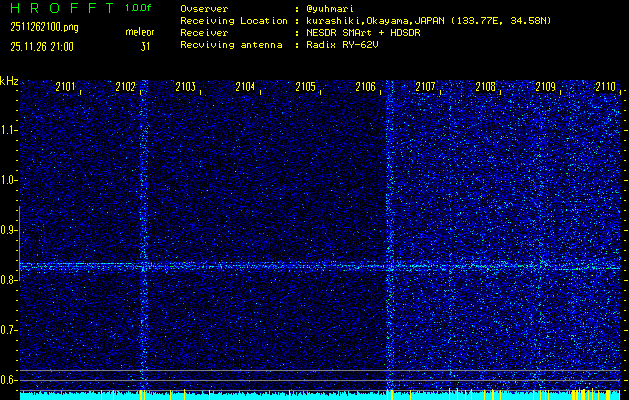The height and width of the screenshot is (400, 629).
Task: Click the 2108 time marker
Action: (485, 87)
